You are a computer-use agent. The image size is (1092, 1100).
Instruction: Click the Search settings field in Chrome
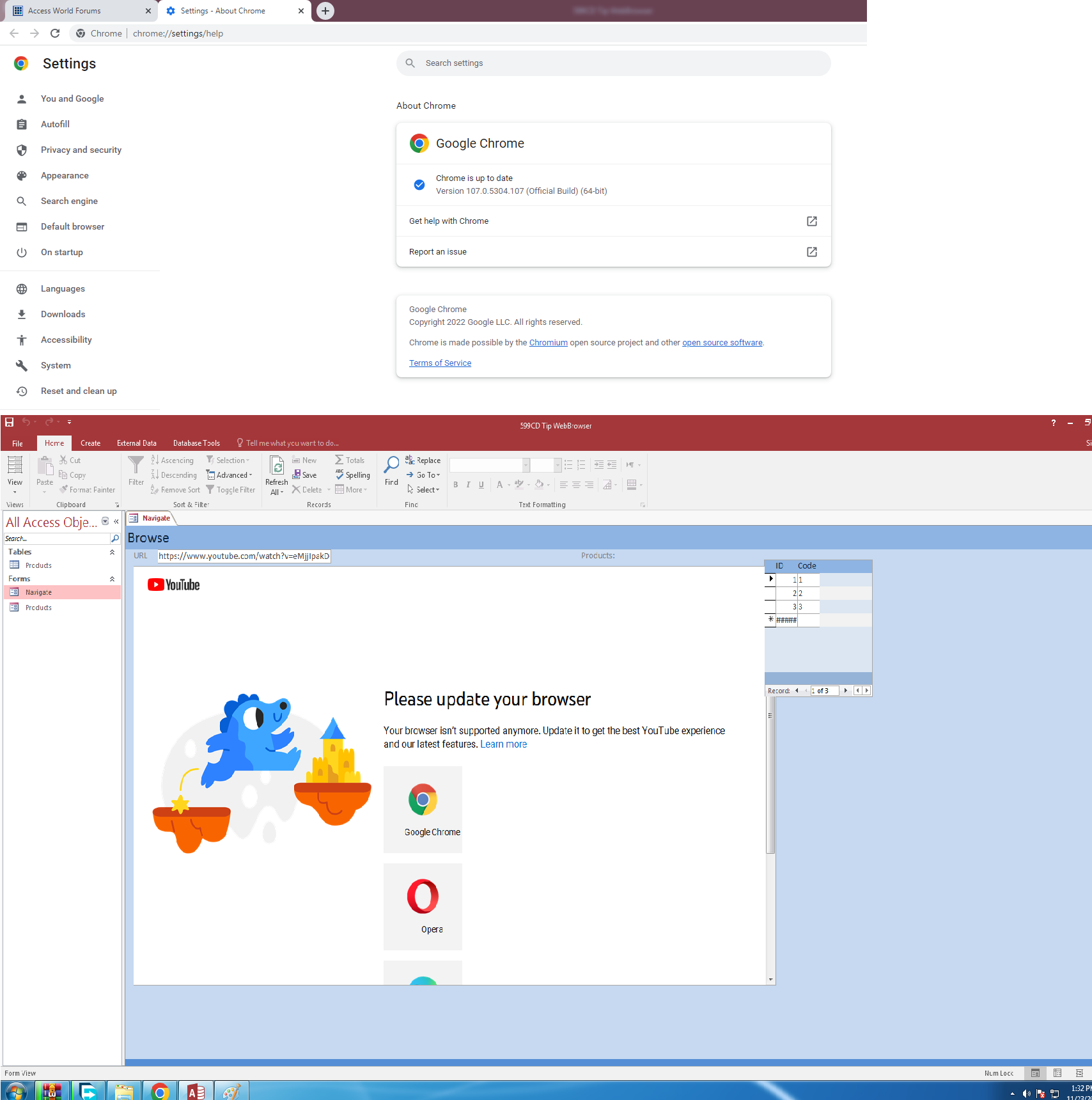tap(613, 63)
